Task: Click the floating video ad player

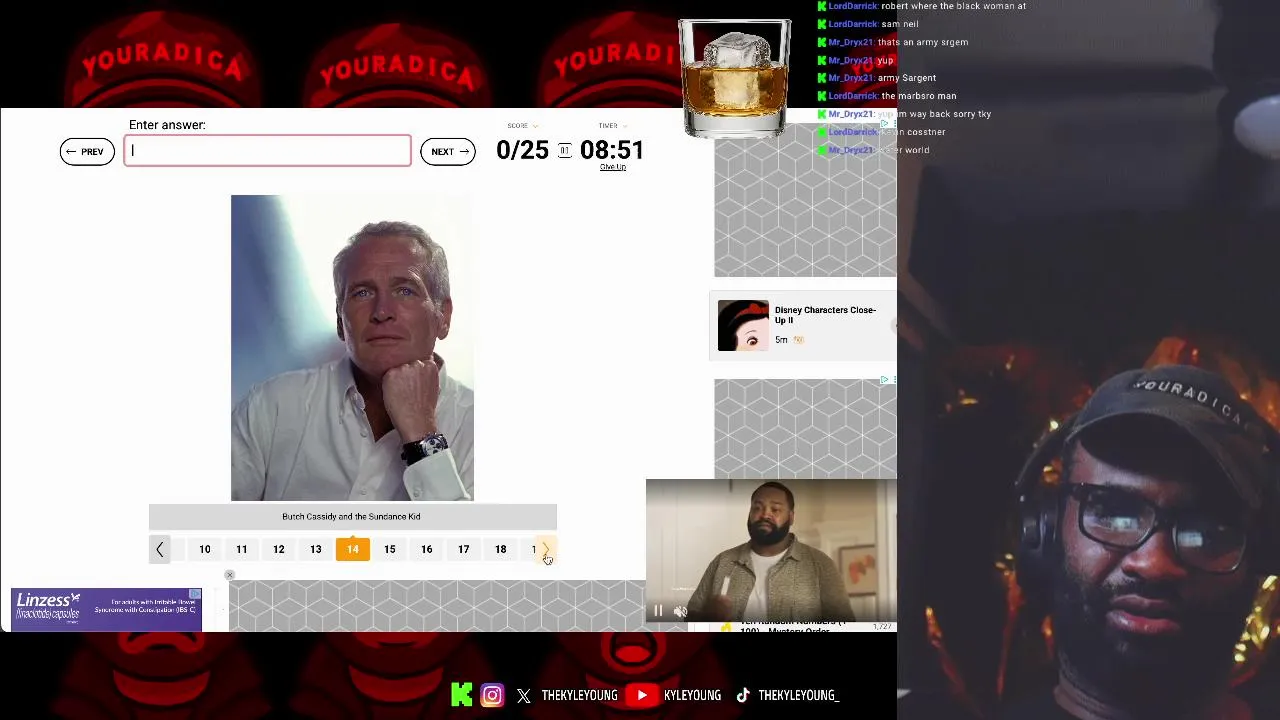Action: (771, 550)
